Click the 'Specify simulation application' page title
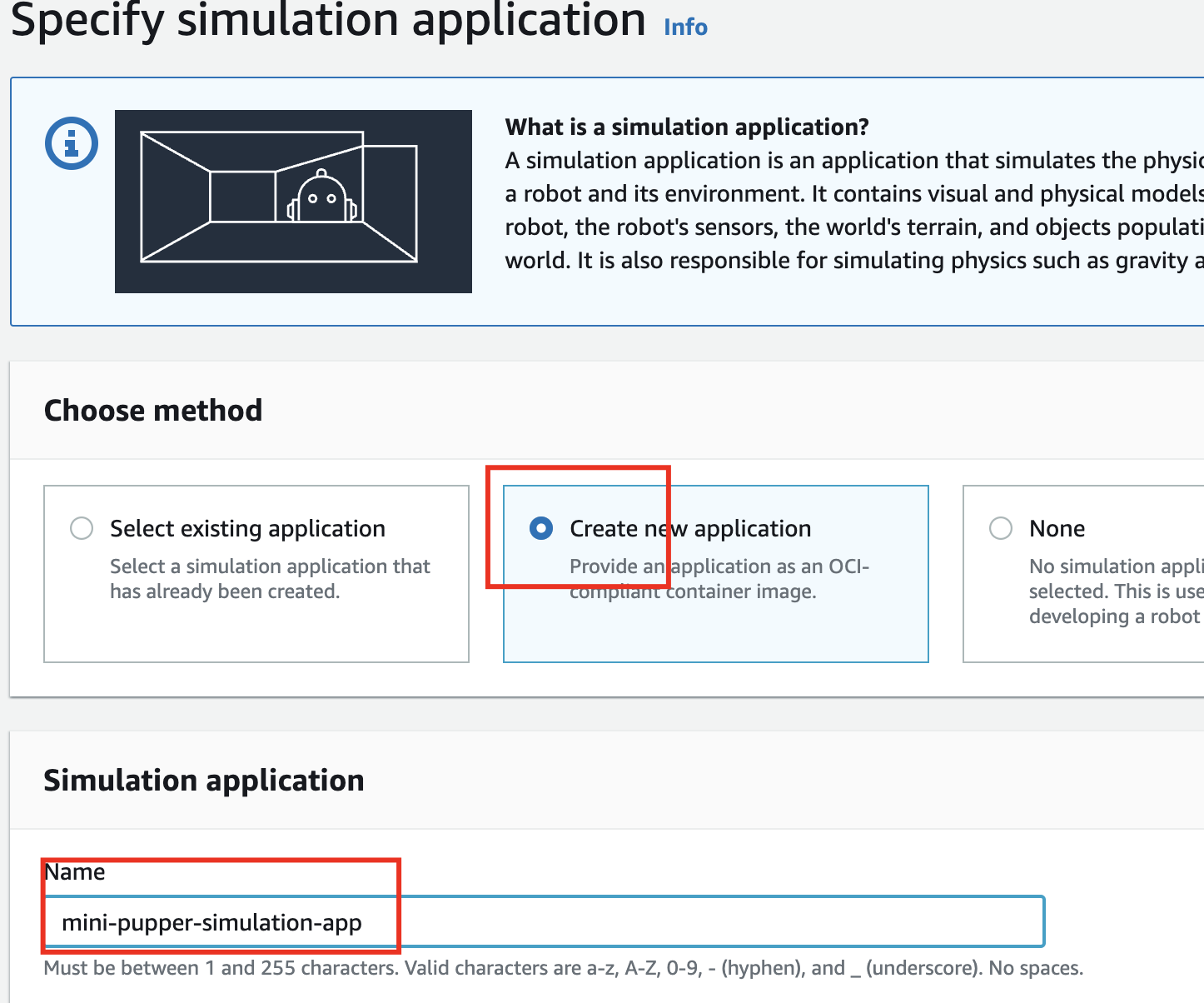Screen dimensions: 1204x1003 328,22
